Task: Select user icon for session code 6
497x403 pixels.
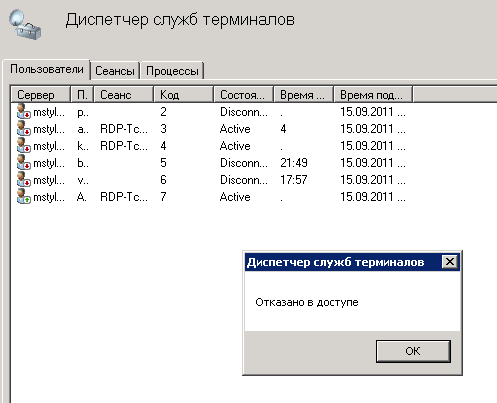Action: (x=24, y=179)
